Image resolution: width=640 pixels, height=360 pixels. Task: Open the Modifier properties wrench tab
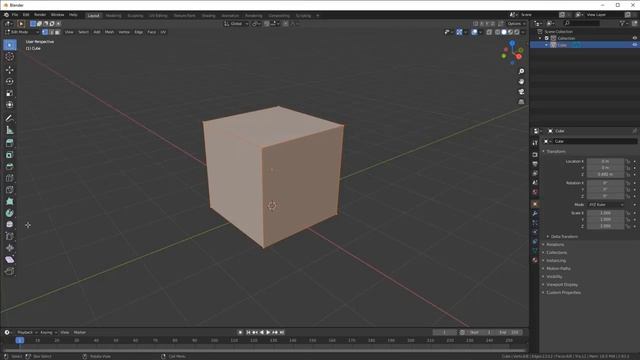tap(535, 213)
